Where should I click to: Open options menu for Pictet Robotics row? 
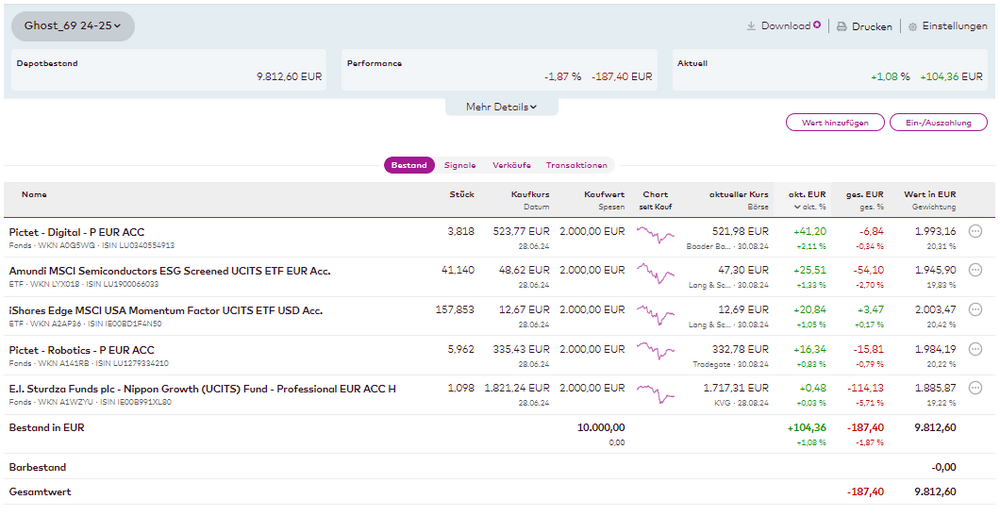click(976, 349)
